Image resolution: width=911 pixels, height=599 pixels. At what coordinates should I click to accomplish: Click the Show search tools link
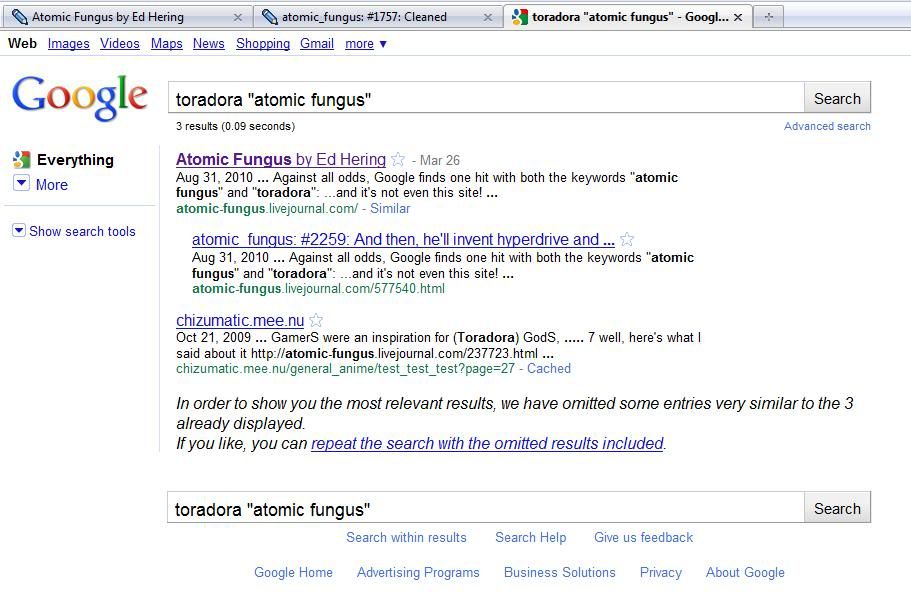coord(82,231)
